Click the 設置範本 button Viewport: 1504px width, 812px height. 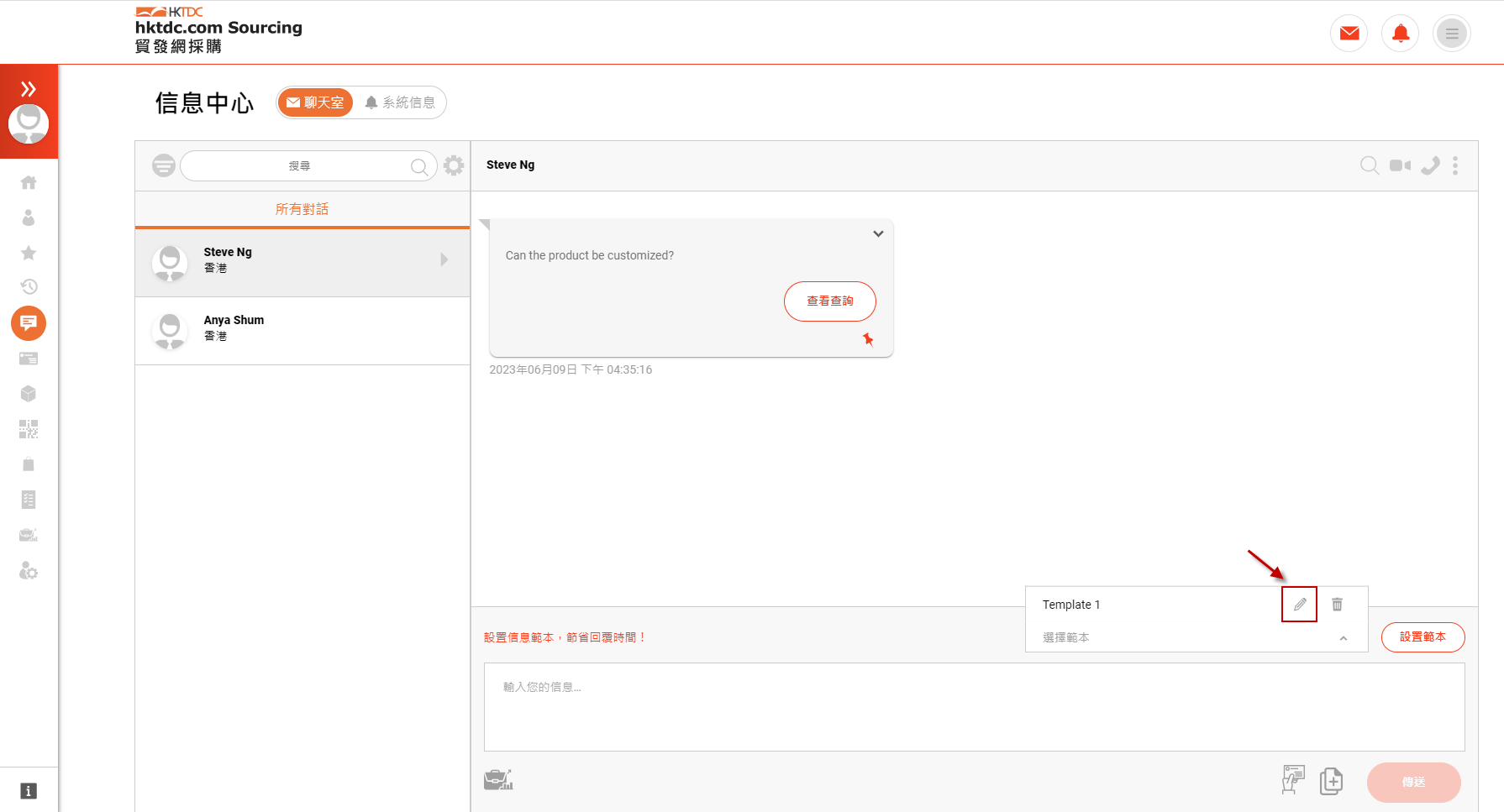(x=1423, y=637)
